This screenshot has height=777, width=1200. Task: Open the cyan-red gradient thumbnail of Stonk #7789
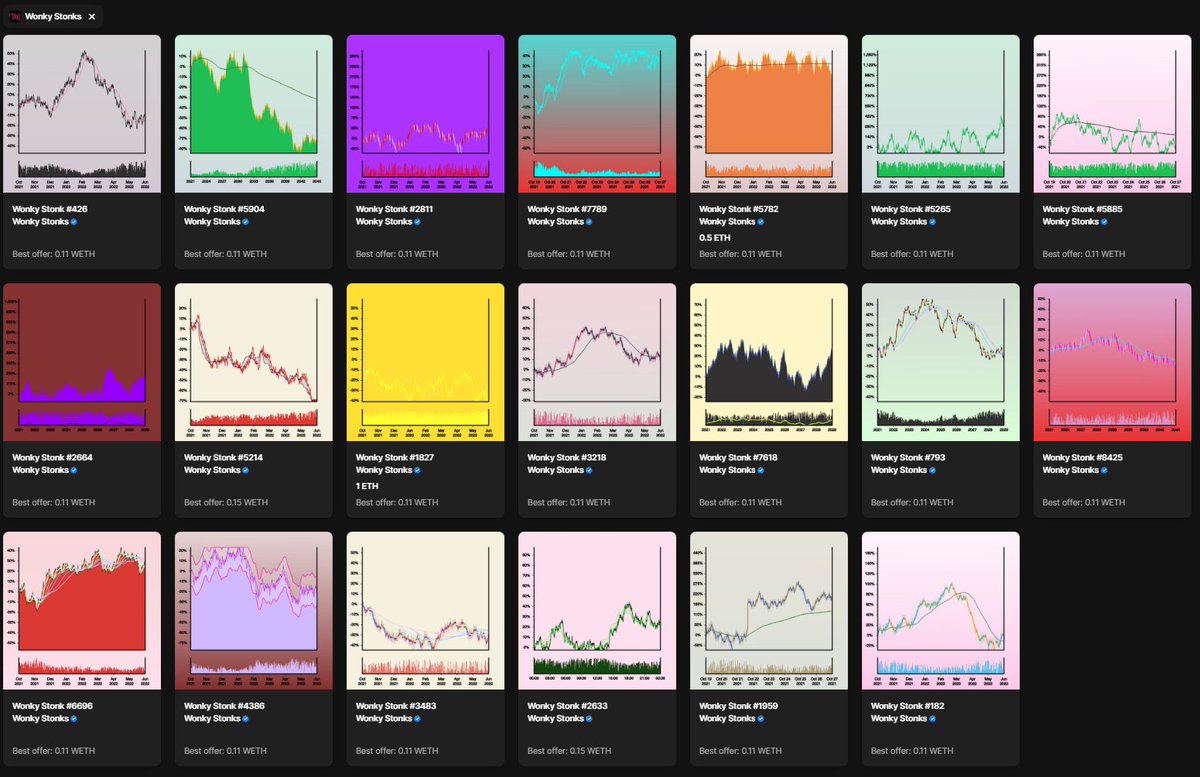[598, 114]
